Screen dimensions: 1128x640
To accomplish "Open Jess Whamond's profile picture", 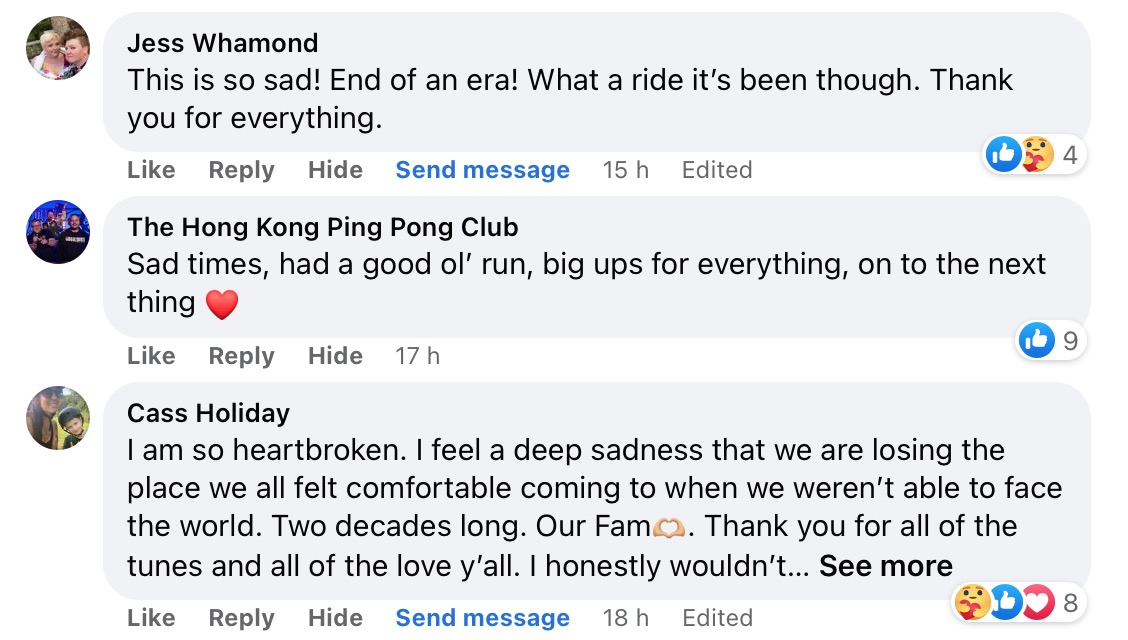I will pyautogui.click(x=58, y=48).
